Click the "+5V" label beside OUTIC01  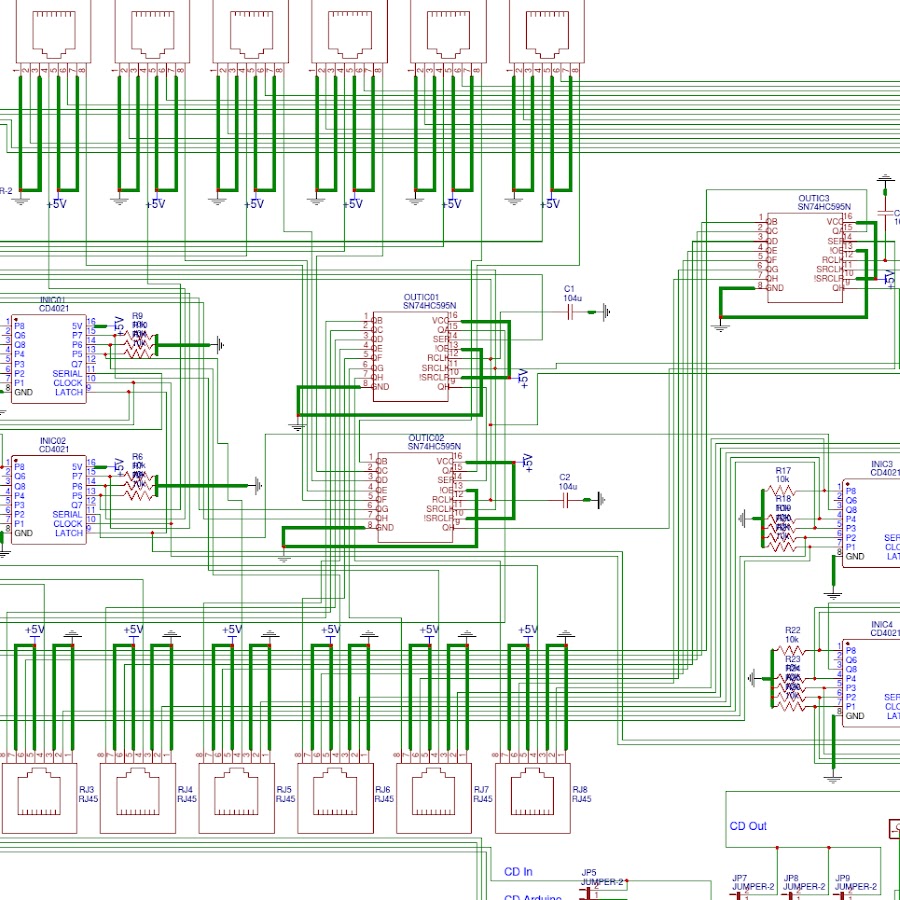[x=523, y=379]
